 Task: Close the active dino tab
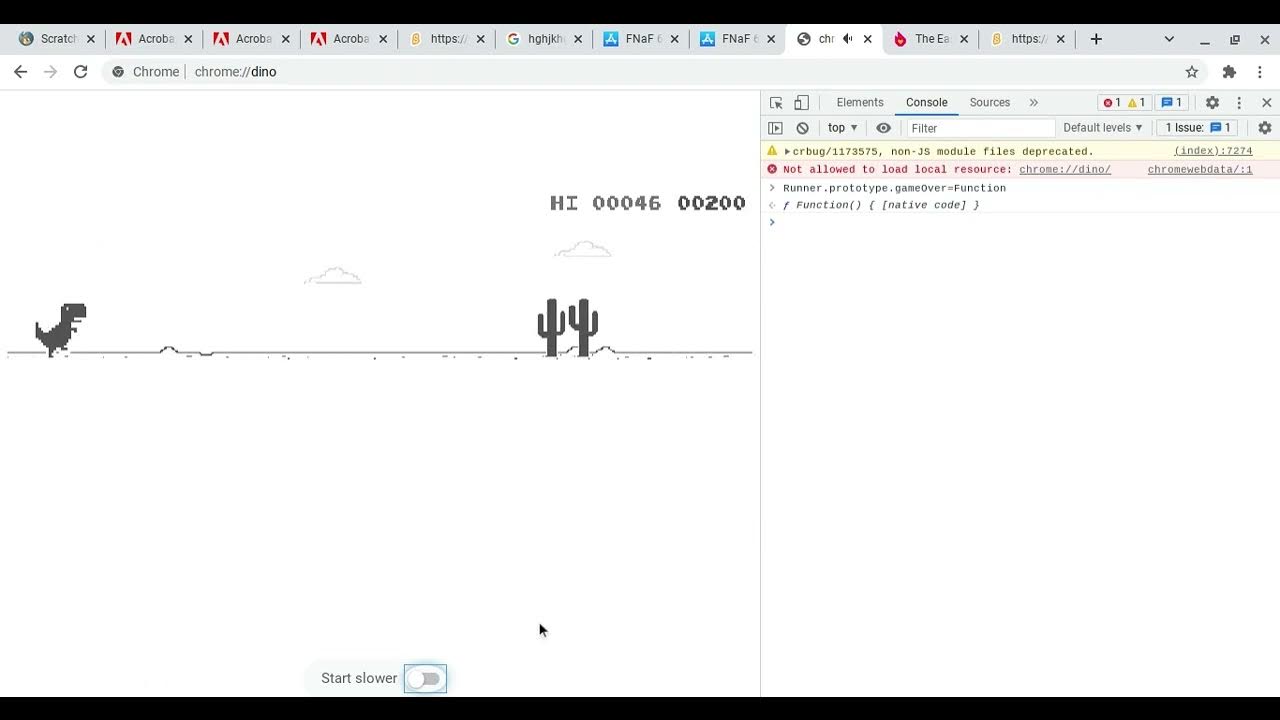click(x=868, y=39)
